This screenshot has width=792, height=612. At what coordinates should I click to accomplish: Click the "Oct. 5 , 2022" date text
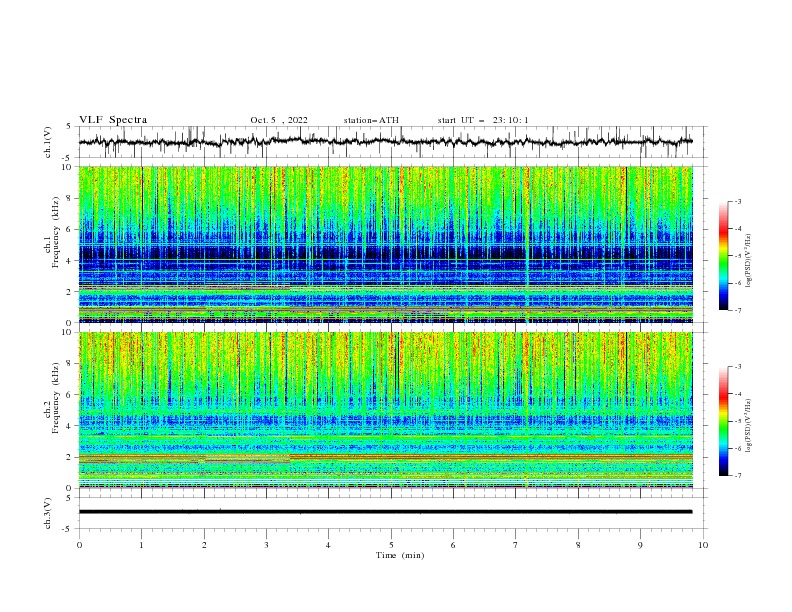tap(279, 120)
